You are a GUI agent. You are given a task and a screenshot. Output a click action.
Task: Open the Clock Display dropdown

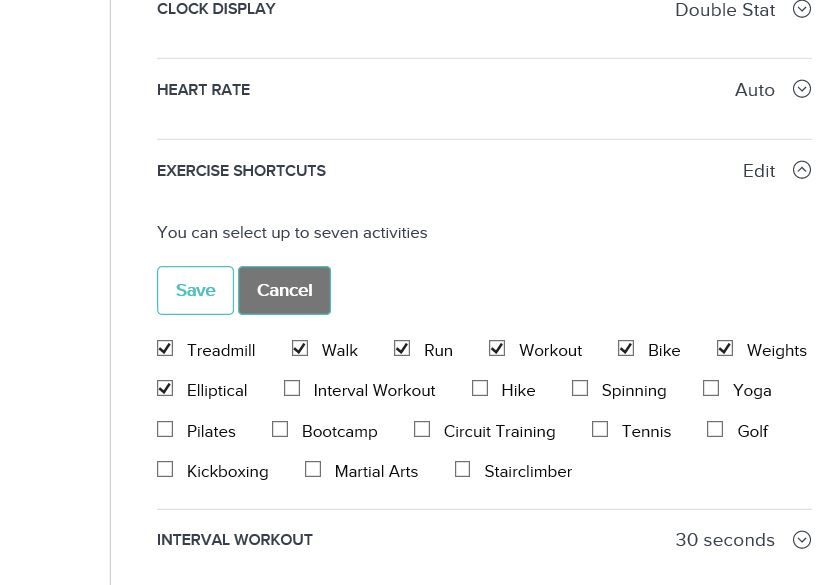802,9
